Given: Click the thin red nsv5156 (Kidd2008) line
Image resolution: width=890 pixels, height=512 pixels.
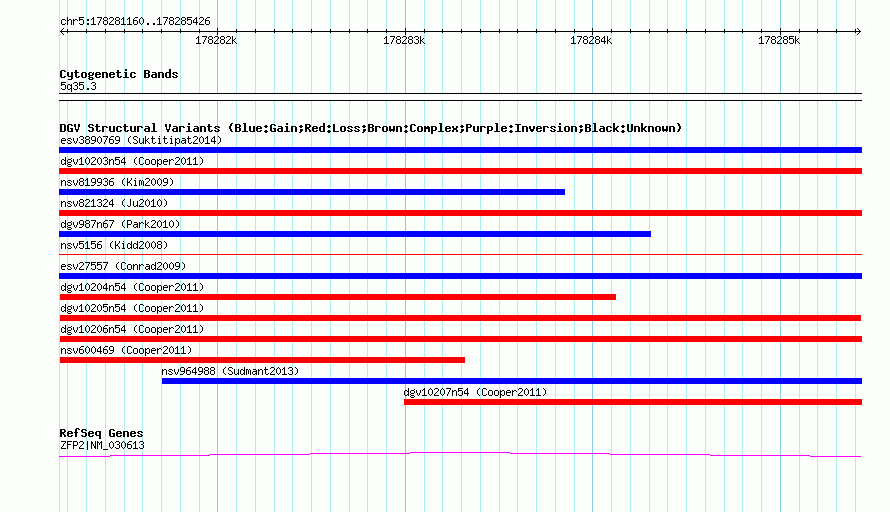Looking at the screenshot, I should 460,254.
